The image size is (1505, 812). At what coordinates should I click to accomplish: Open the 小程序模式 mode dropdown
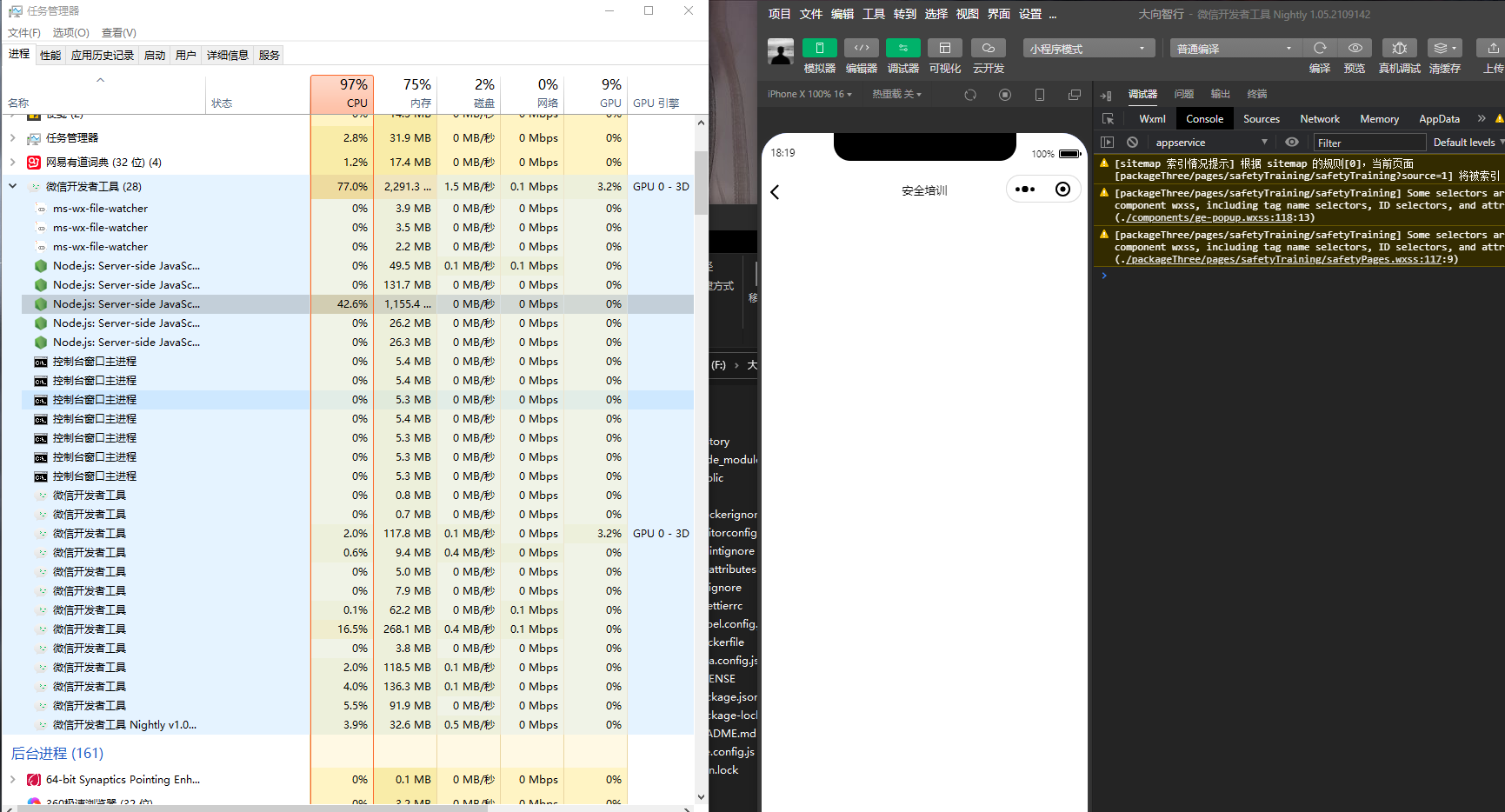1089,49
